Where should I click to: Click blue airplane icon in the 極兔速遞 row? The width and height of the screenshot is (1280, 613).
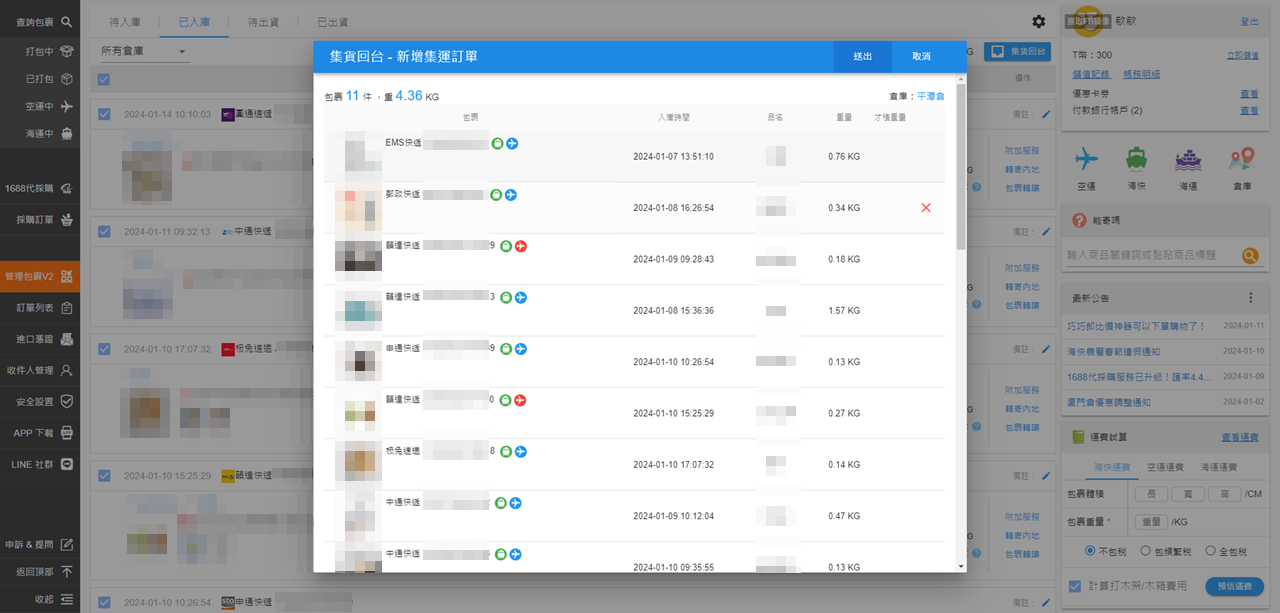pyautogui.click(x=520, y=452)
